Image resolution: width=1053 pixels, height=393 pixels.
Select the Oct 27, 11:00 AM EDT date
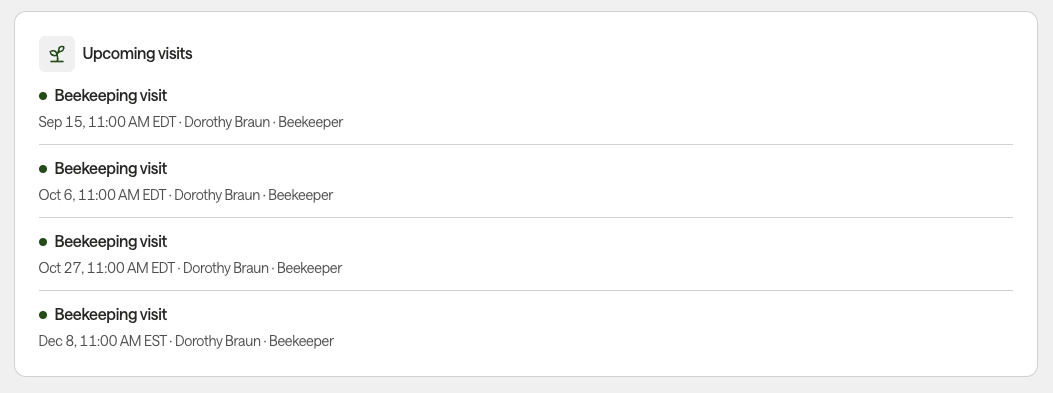coord(107,268)
